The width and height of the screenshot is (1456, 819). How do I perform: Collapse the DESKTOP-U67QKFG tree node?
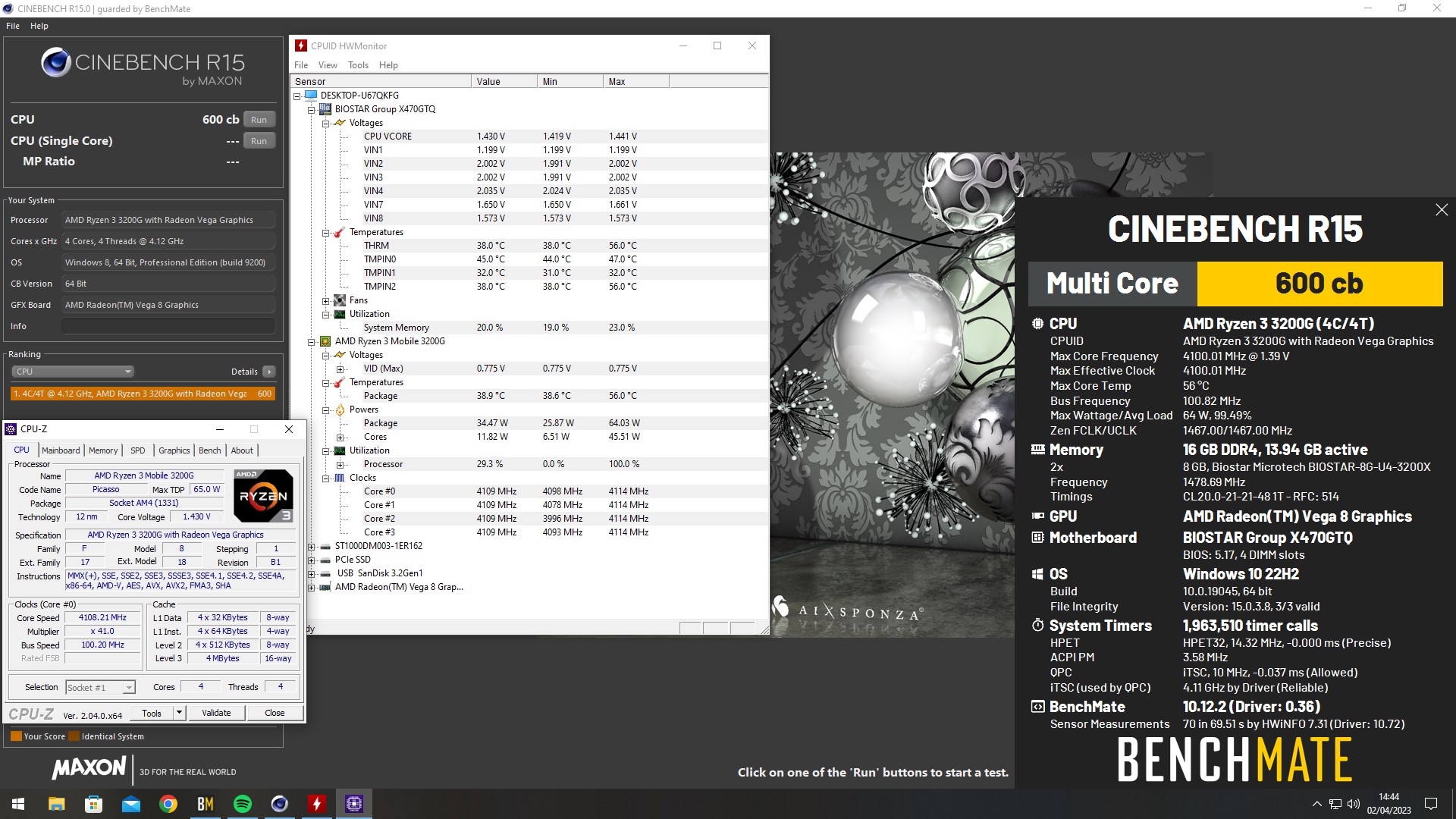(x=297, y=96)
